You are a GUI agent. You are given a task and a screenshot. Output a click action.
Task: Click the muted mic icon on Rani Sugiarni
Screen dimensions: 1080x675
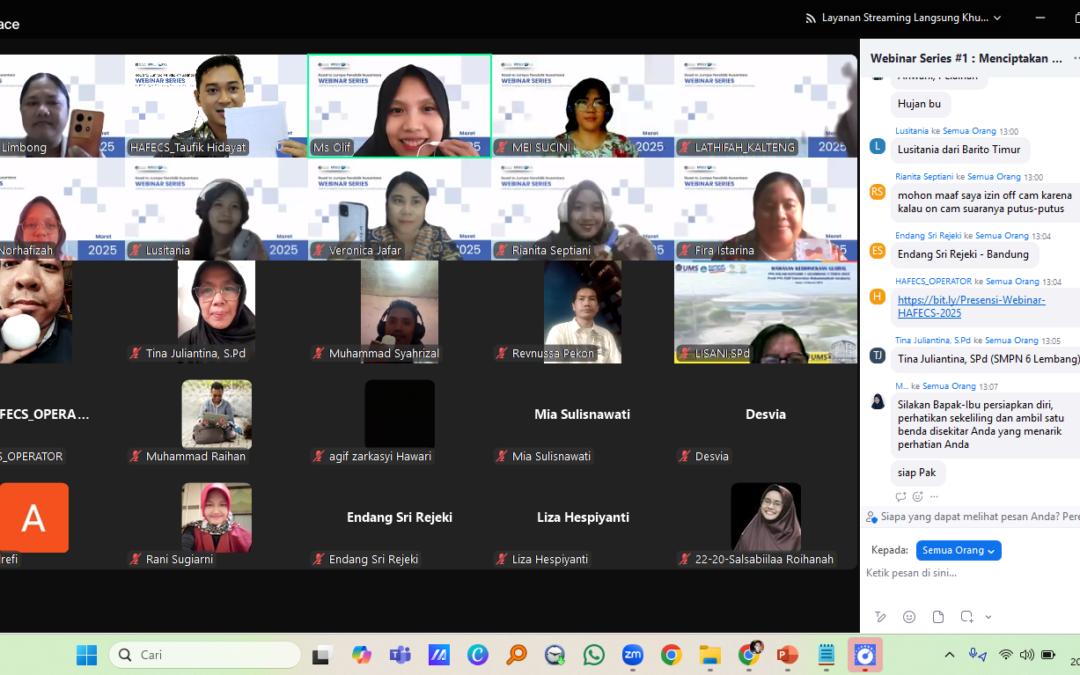coord(136,559)
